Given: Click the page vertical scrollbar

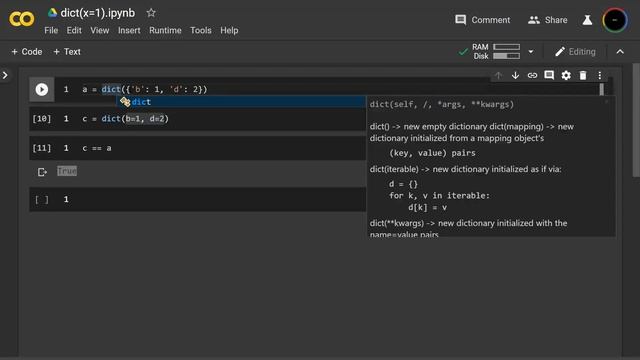Looking at the screenshot, I should [636, 120].
